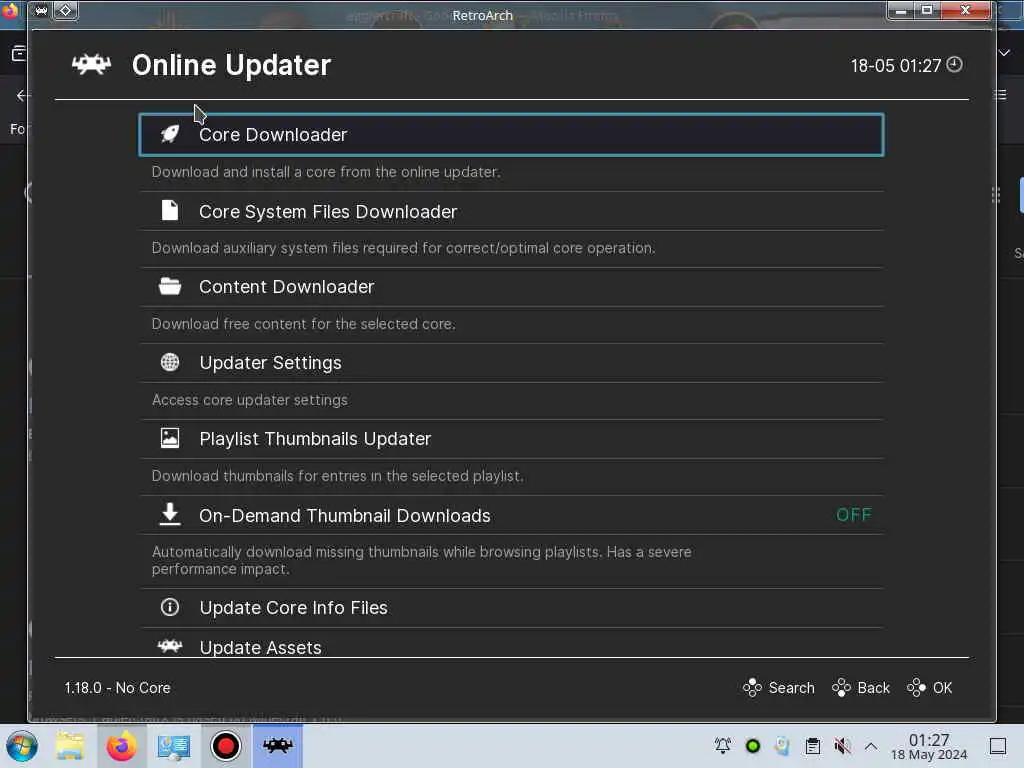Expand hidden tray icons with up arrow
The height and width of the screenshot is (768, 1024).
(x=871, y=746)
